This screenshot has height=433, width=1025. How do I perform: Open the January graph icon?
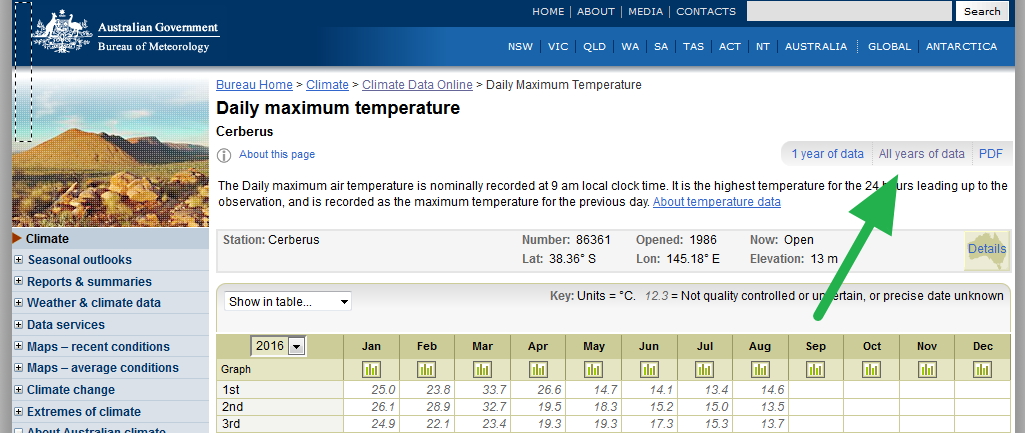371,370
